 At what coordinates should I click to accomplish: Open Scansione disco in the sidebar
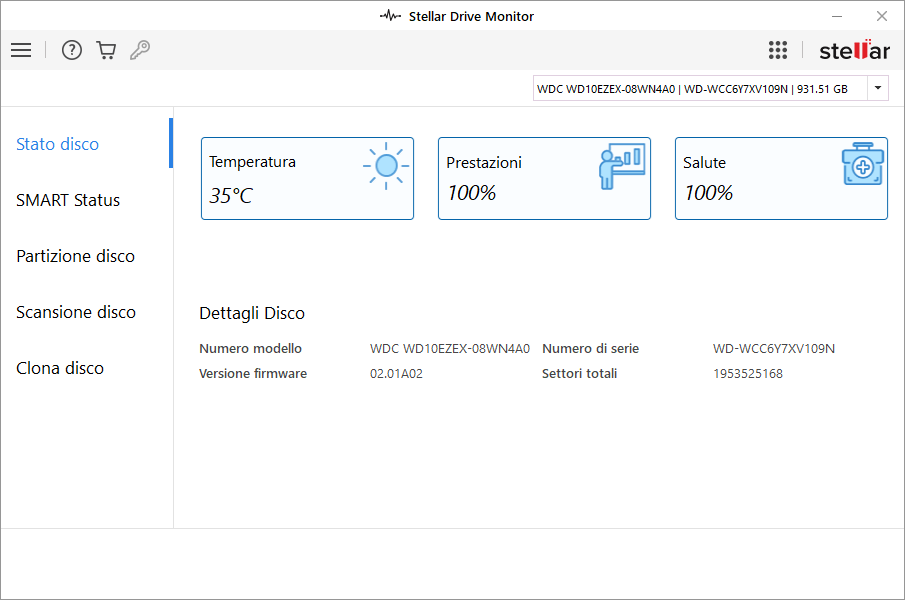pos(76,312)
